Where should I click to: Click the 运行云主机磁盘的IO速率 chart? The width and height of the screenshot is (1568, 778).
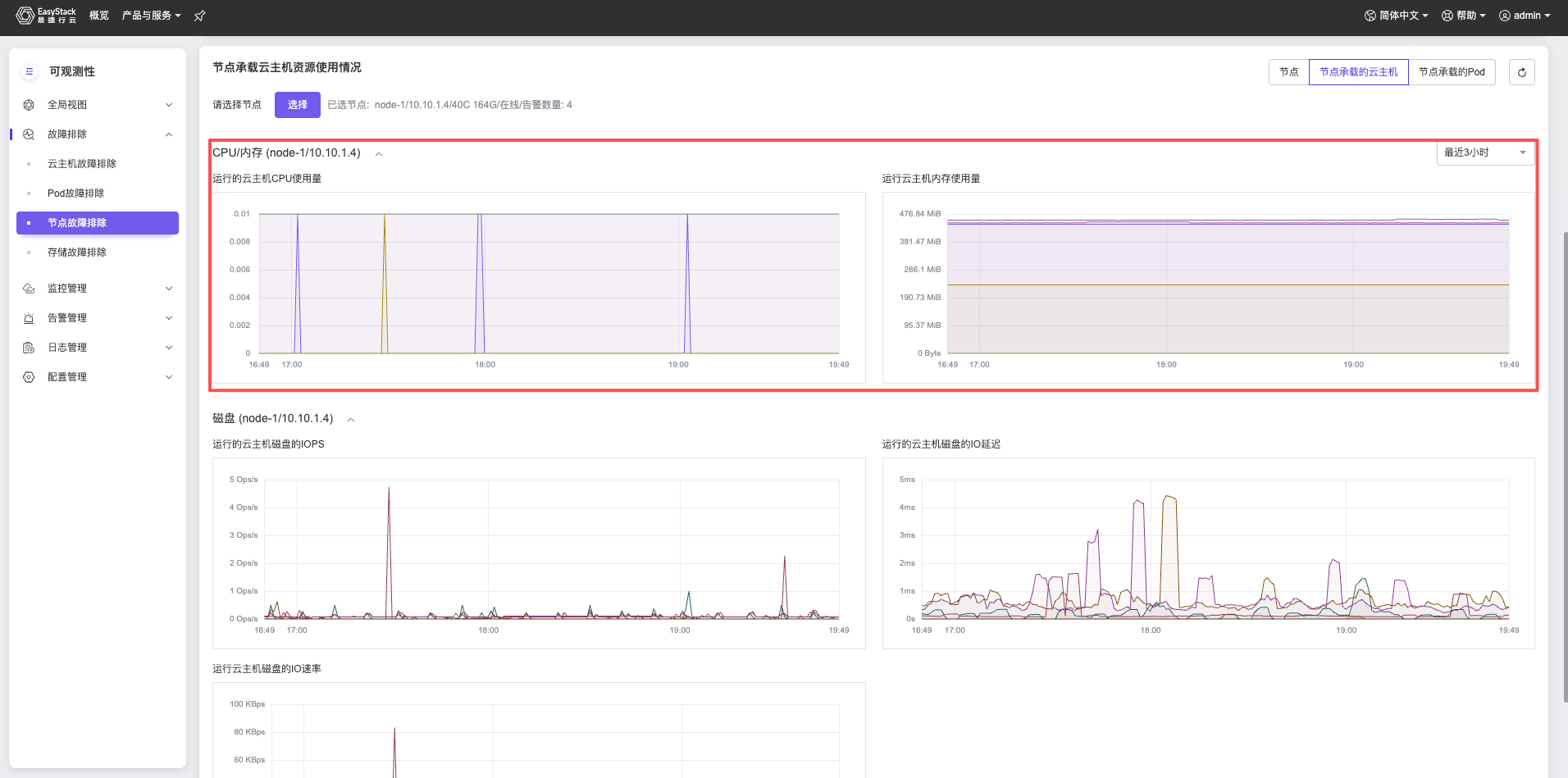(539, 730)
